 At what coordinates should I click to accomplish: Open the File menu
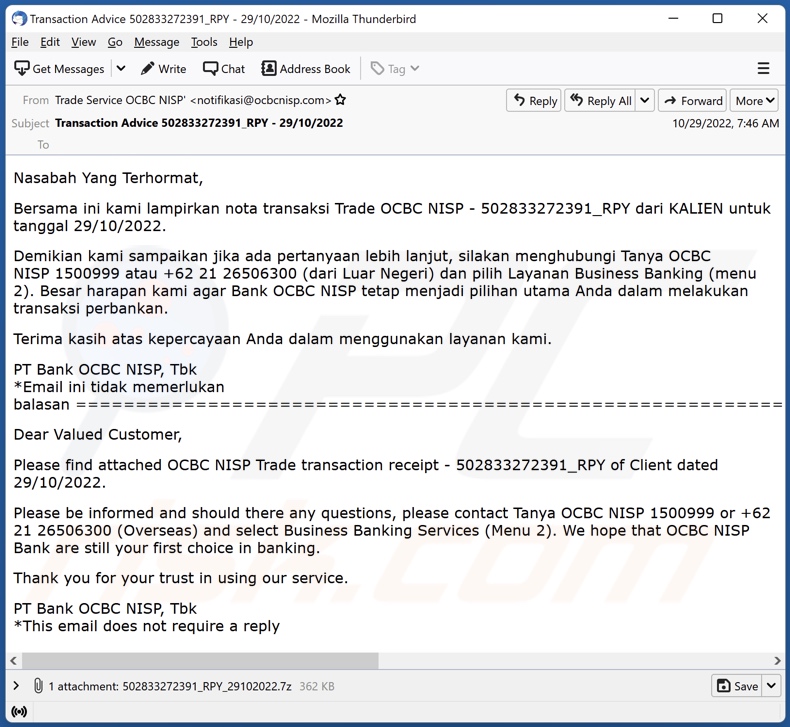point(20,42)
